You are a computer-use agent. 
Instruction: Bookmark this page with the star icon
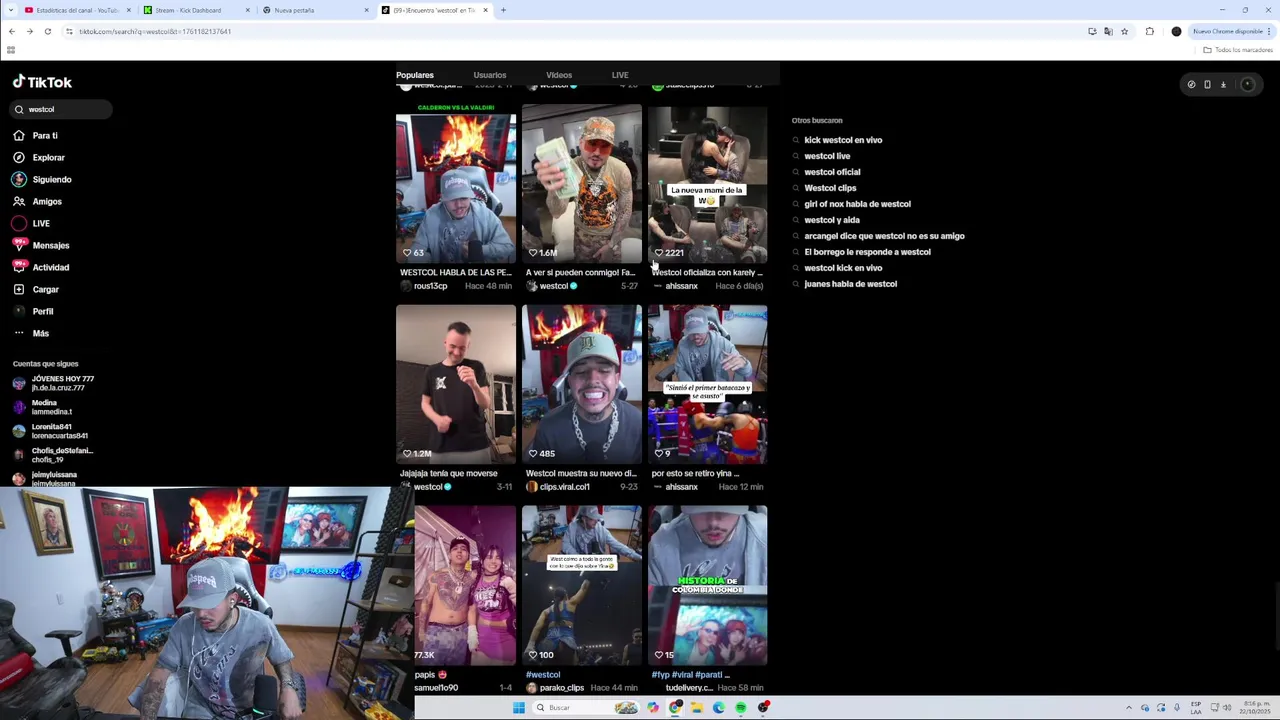[x=1124, y=31]
